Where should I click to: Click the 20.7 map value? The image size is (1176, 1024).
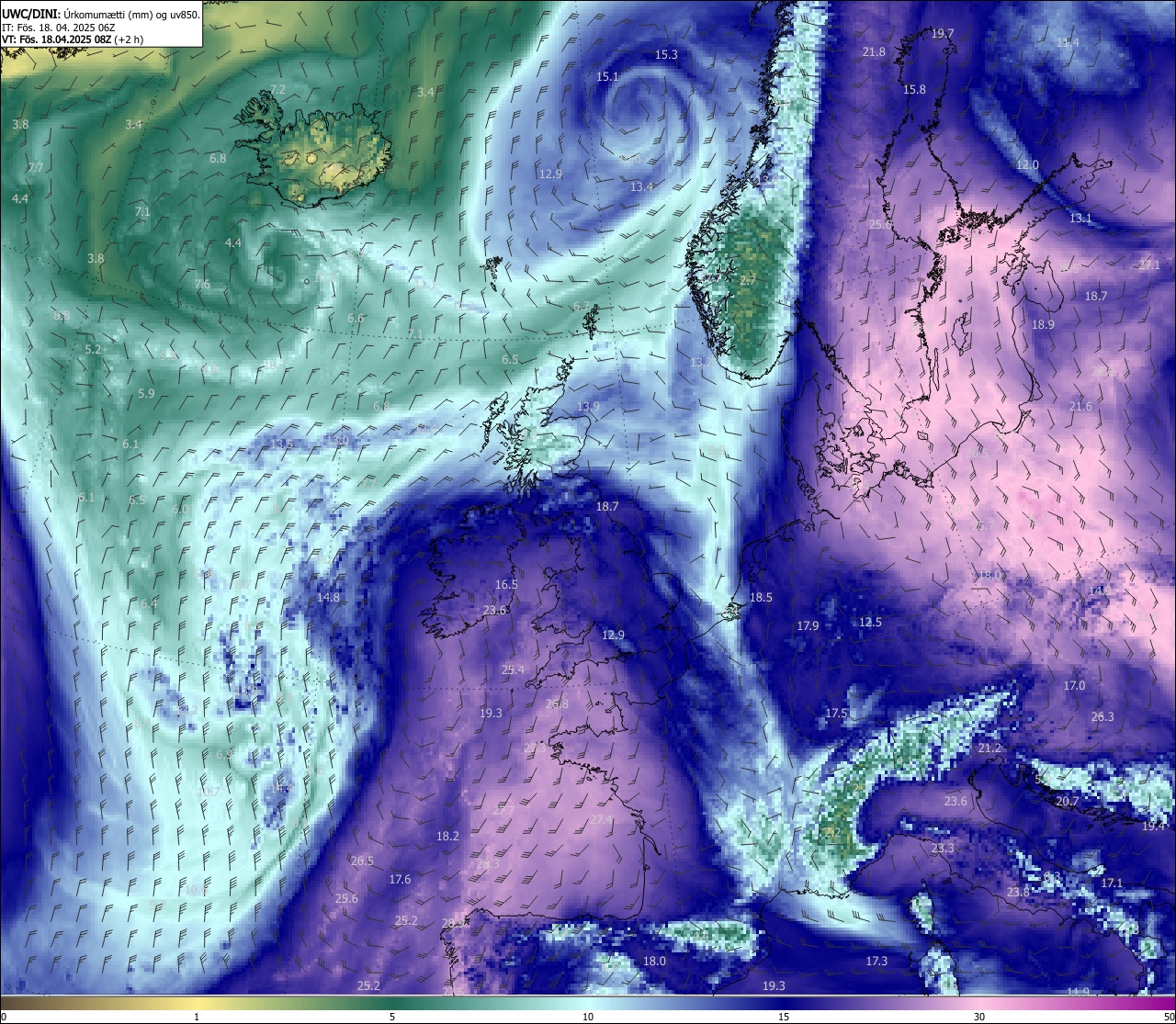point(1067,801)
